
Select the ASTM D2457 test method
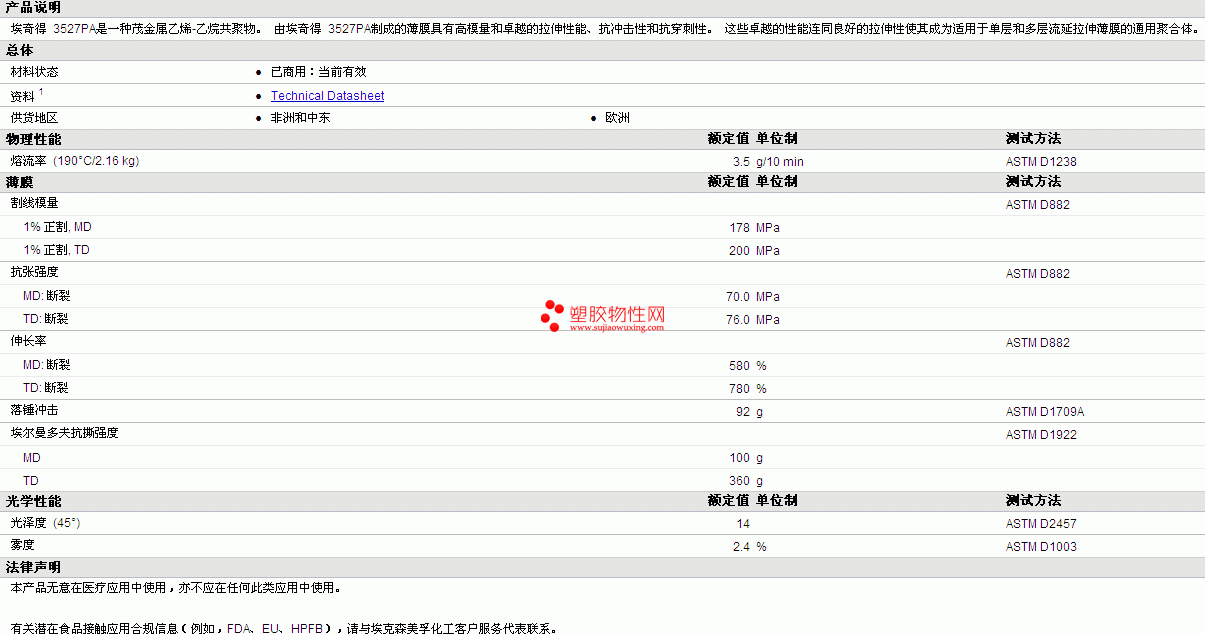pyautogui.click(x=1041, y=524)
